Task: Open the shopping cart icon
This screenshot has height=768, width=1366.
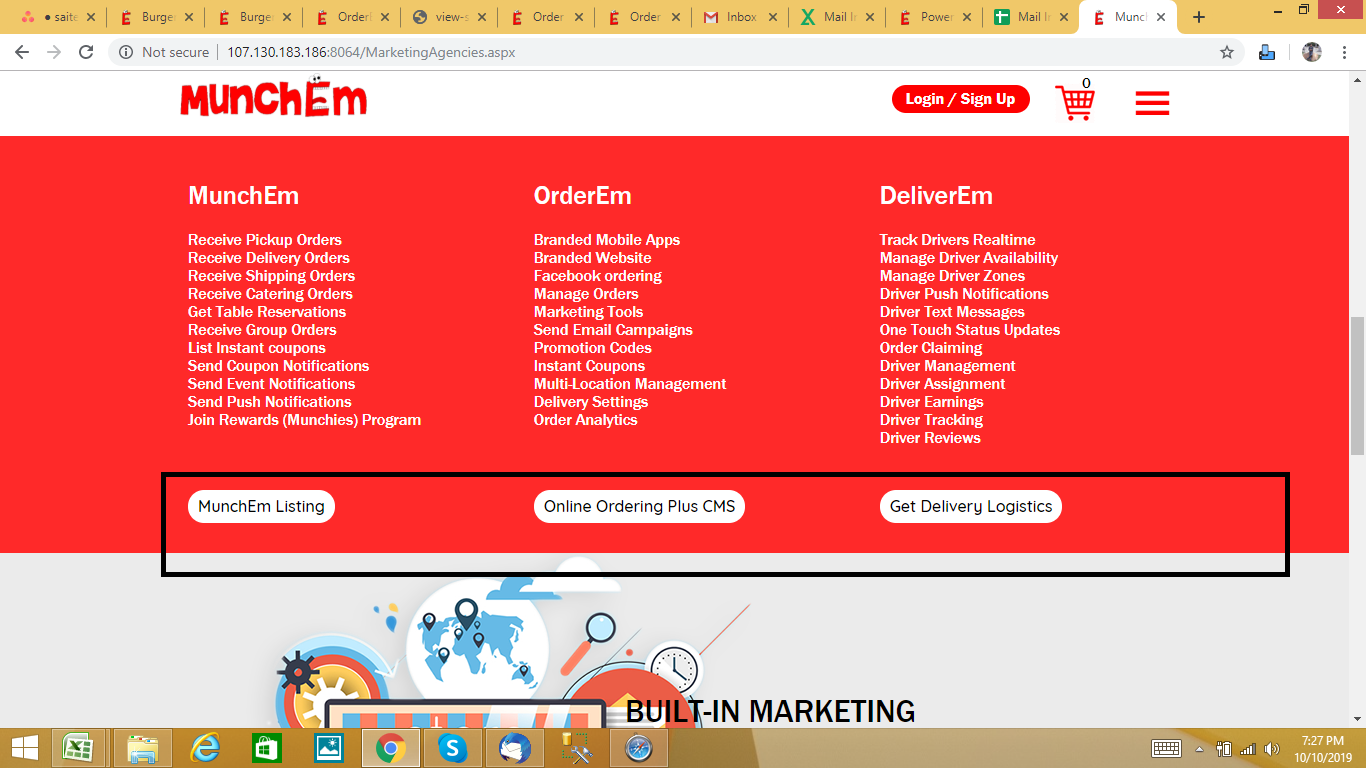Action: 1075,101
